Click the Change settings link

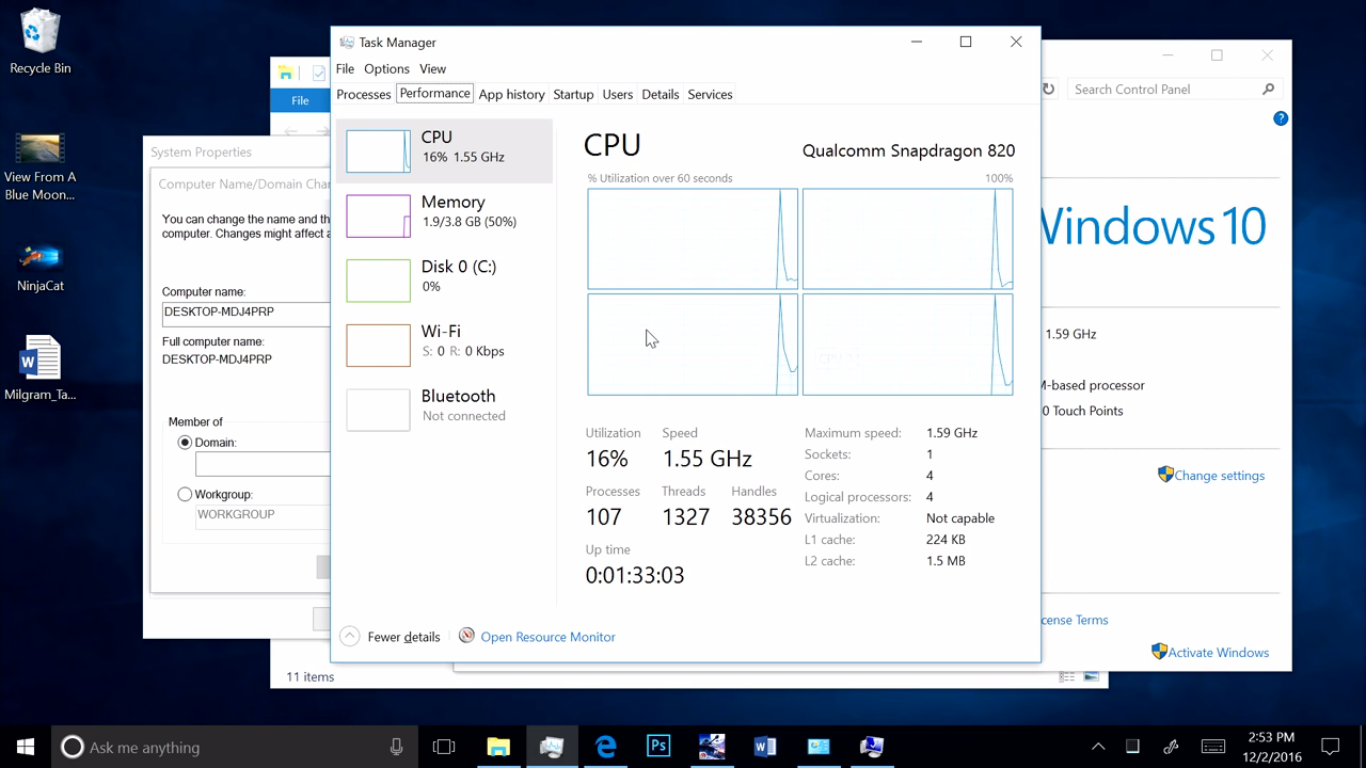tap(1218, 476)
